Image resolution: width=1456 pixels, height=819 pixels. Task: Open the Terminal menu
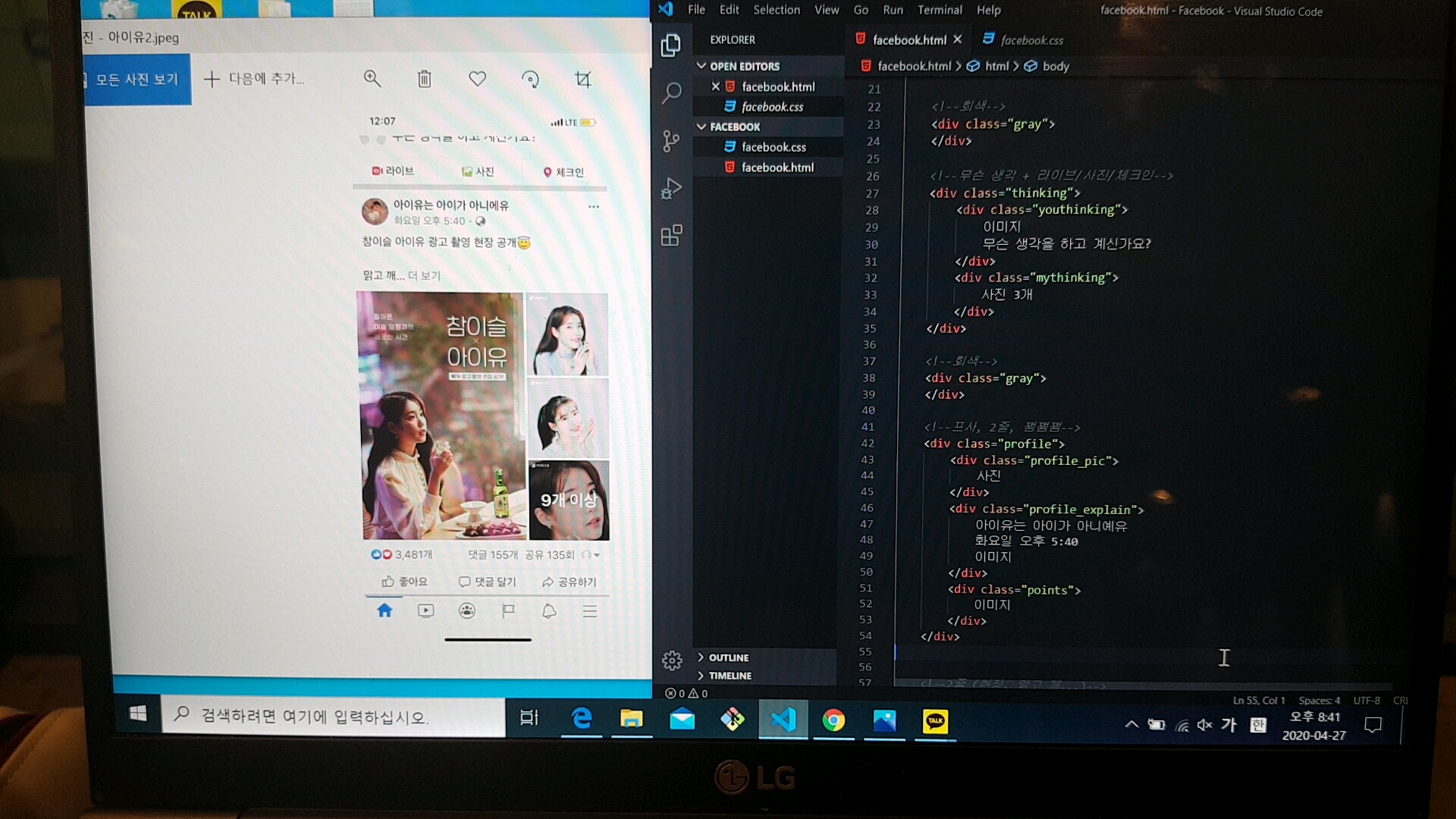(x=940, y=10)
